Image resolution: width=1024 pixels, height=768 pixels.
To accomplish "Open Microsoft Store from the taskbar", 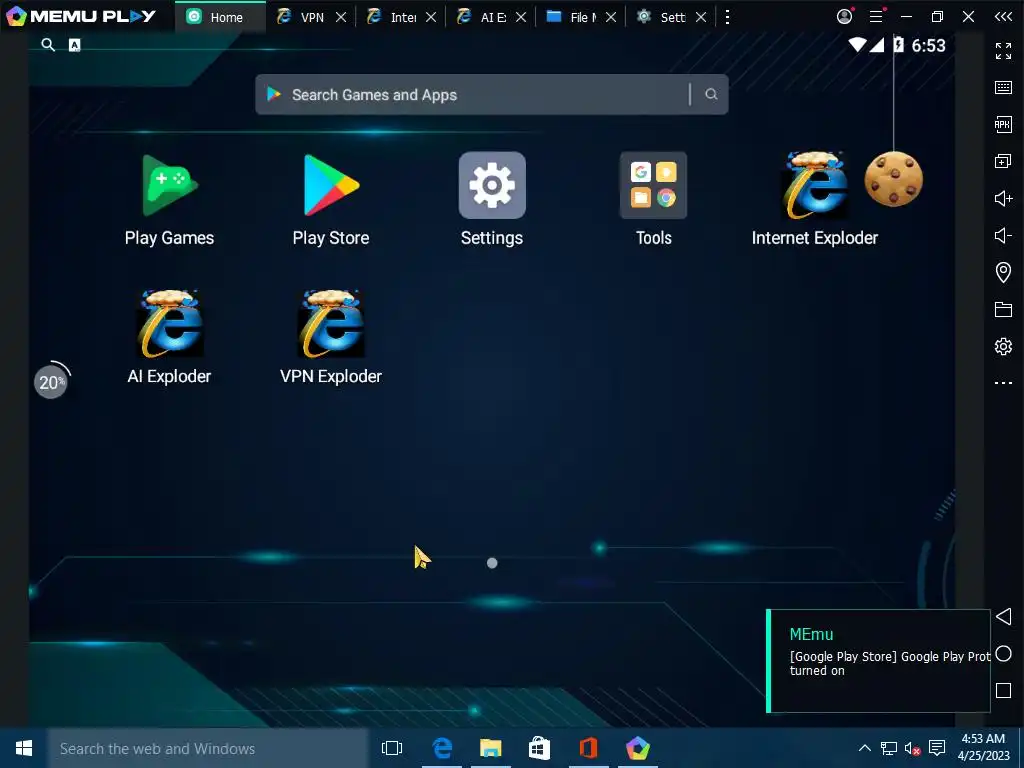I will 539,748.
